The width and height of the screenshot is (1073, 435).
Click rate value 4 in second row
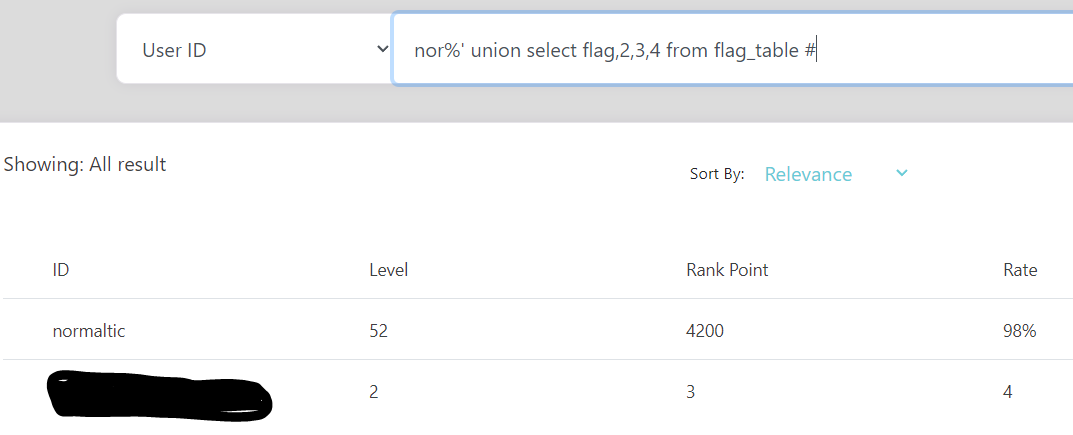(1007, 392)
